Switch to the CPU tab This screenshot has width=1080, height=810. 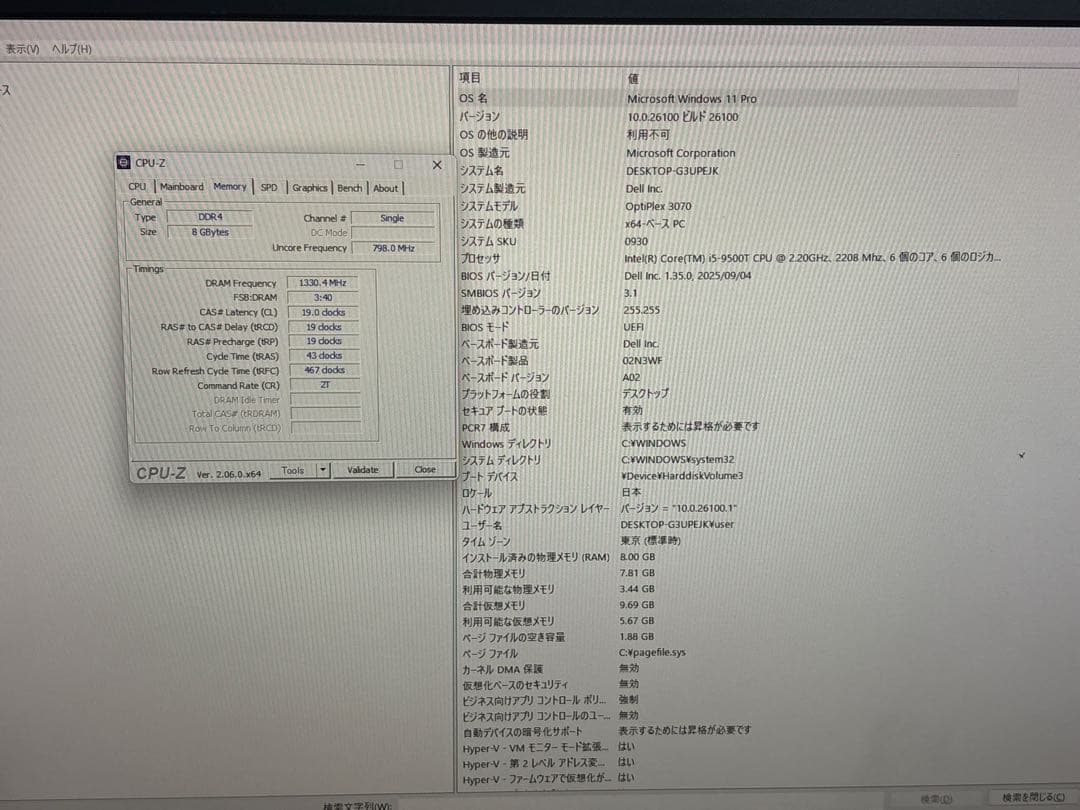point(137,187)
